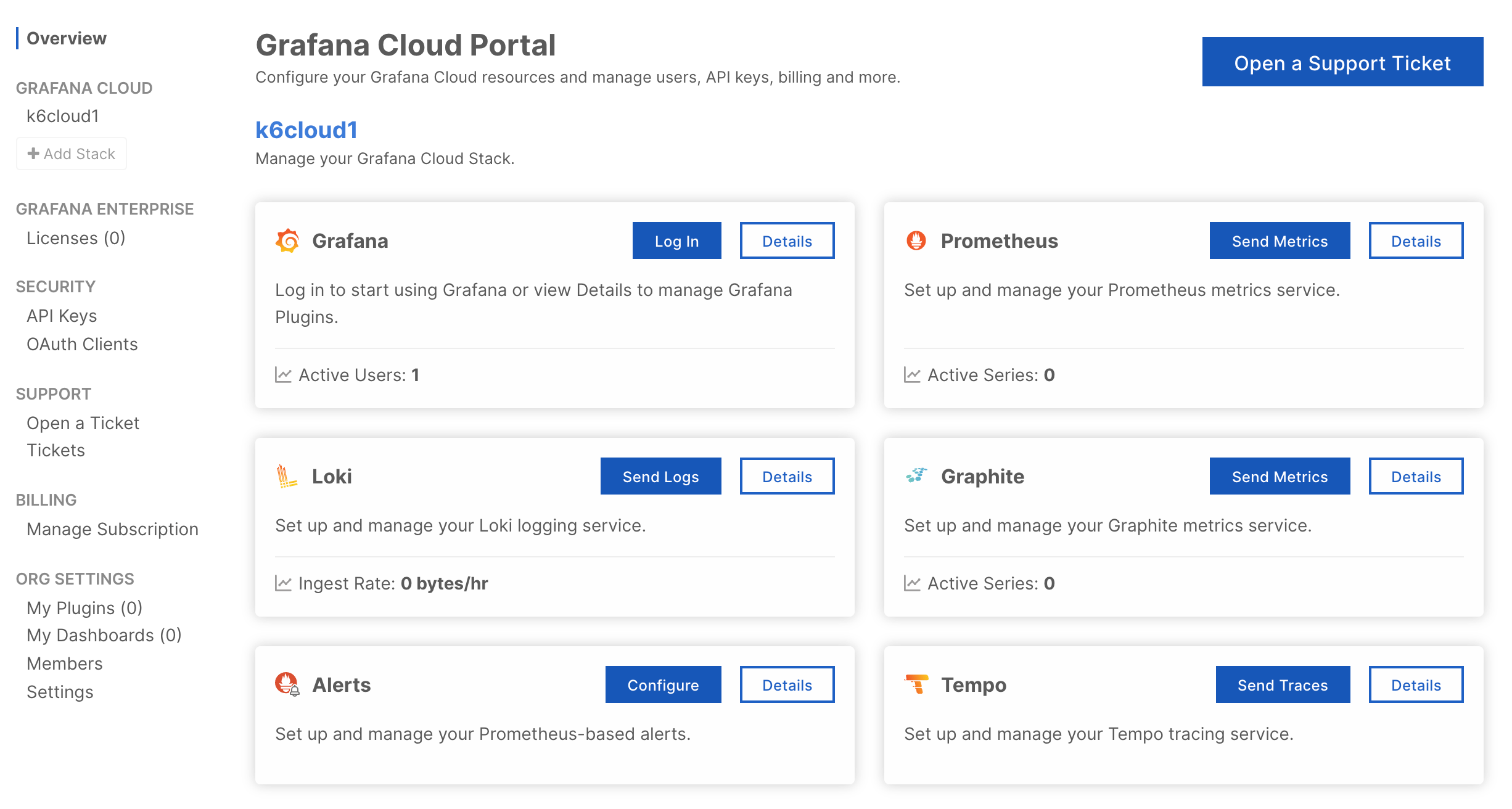Click the Graphite scatter icon

916,475
